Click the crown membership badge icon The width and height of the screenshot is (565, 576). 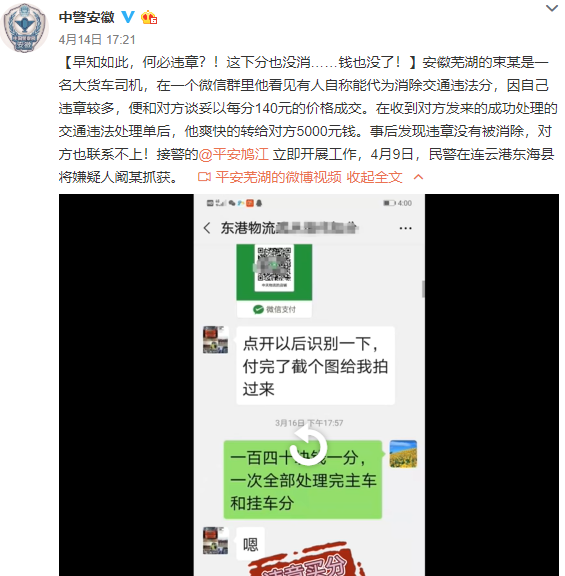[x=149, y=17]
